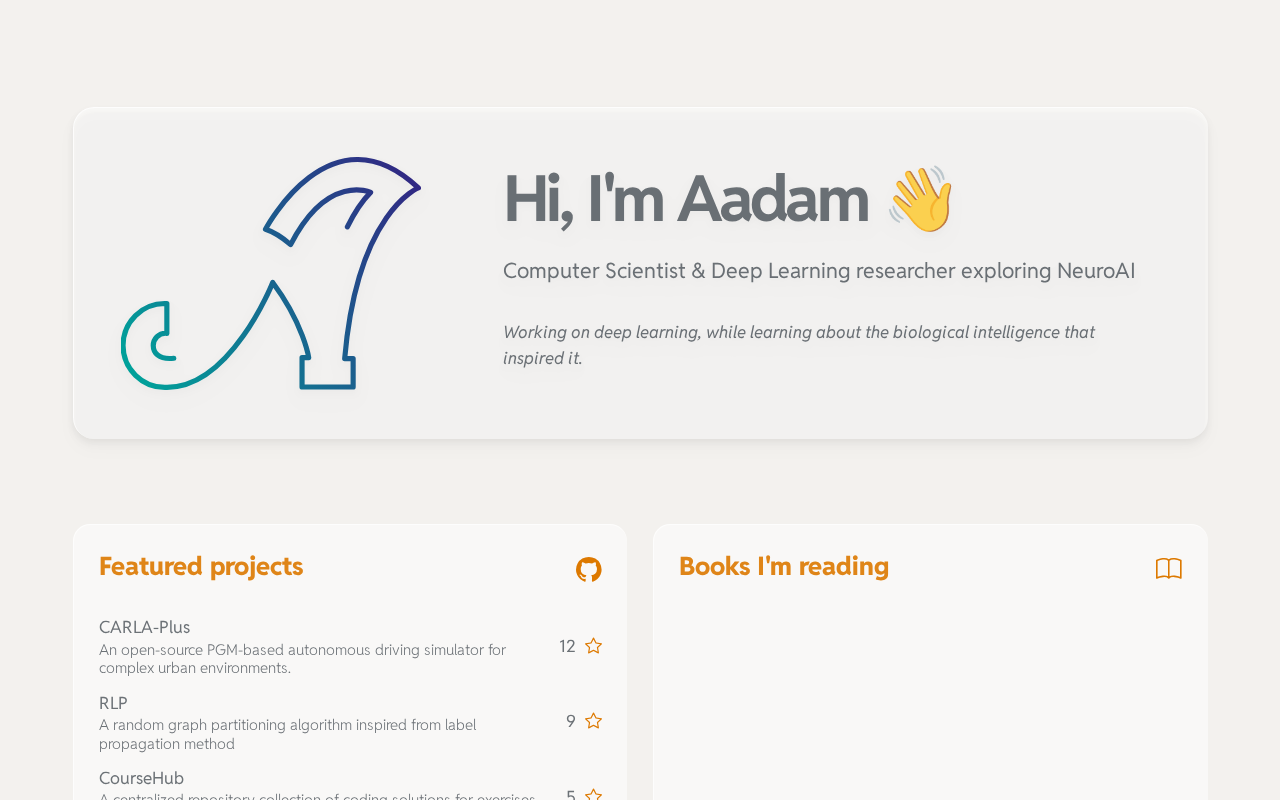Click the "Hi, I'm Aadam" title

coord(685,199)
